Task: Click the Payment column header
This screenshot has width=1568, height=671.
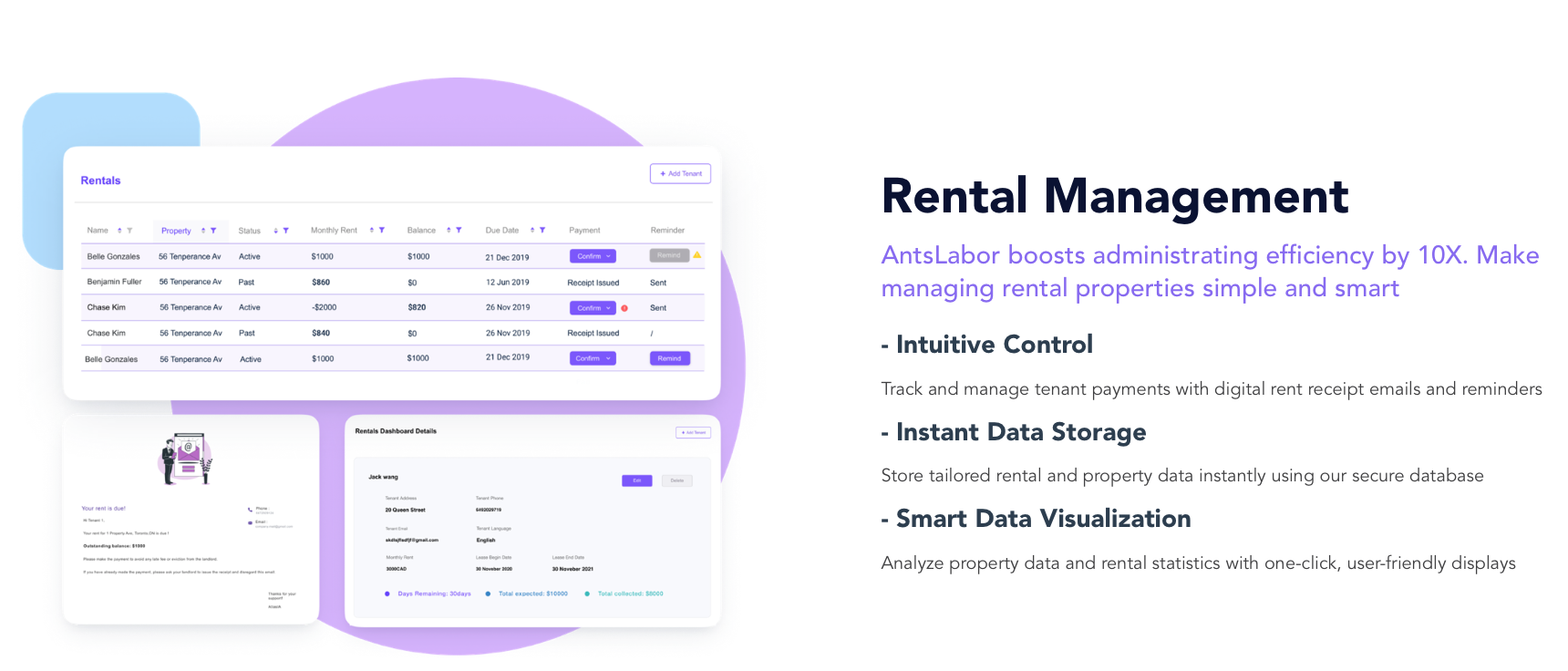Action: click(584, 231)
